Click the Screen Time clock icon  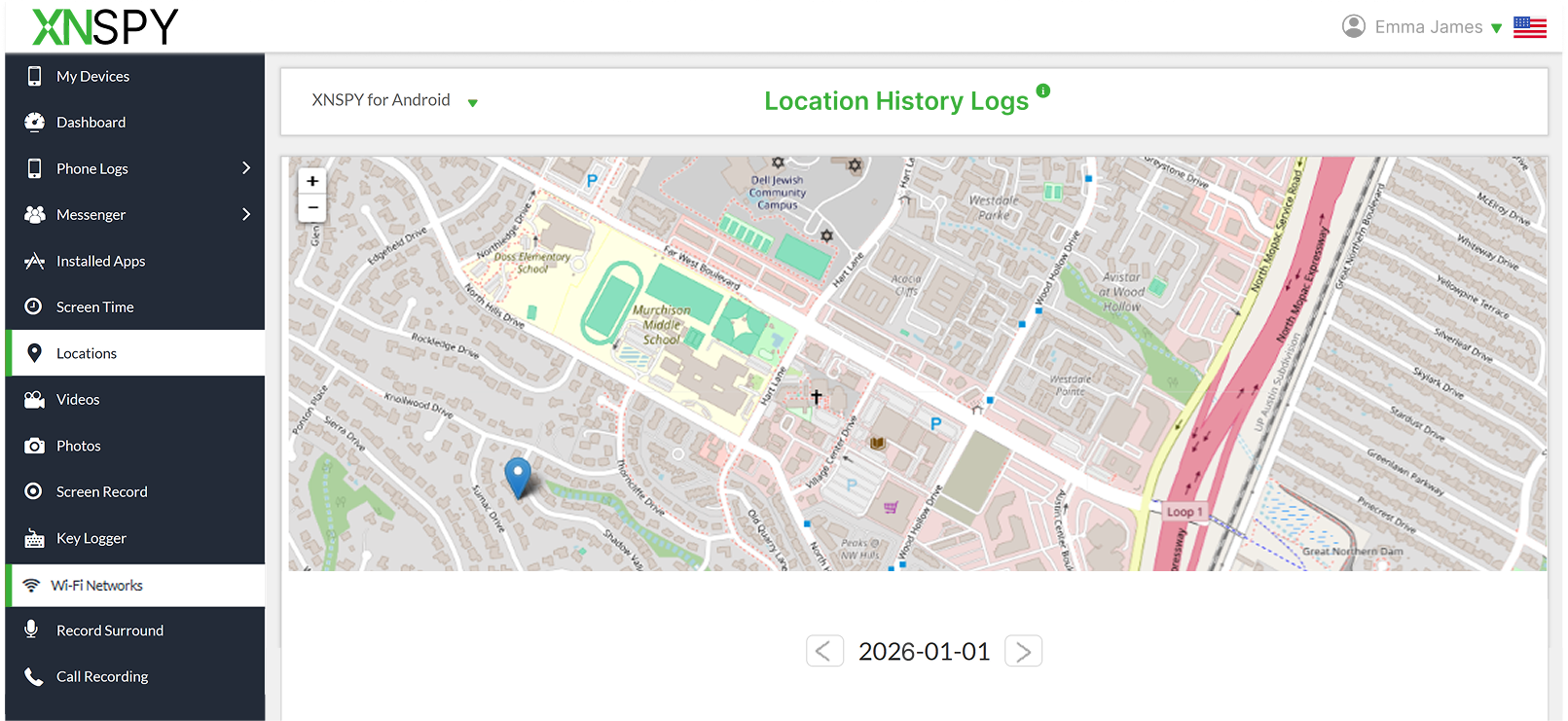pyautogui.click(x=33, y=306)
